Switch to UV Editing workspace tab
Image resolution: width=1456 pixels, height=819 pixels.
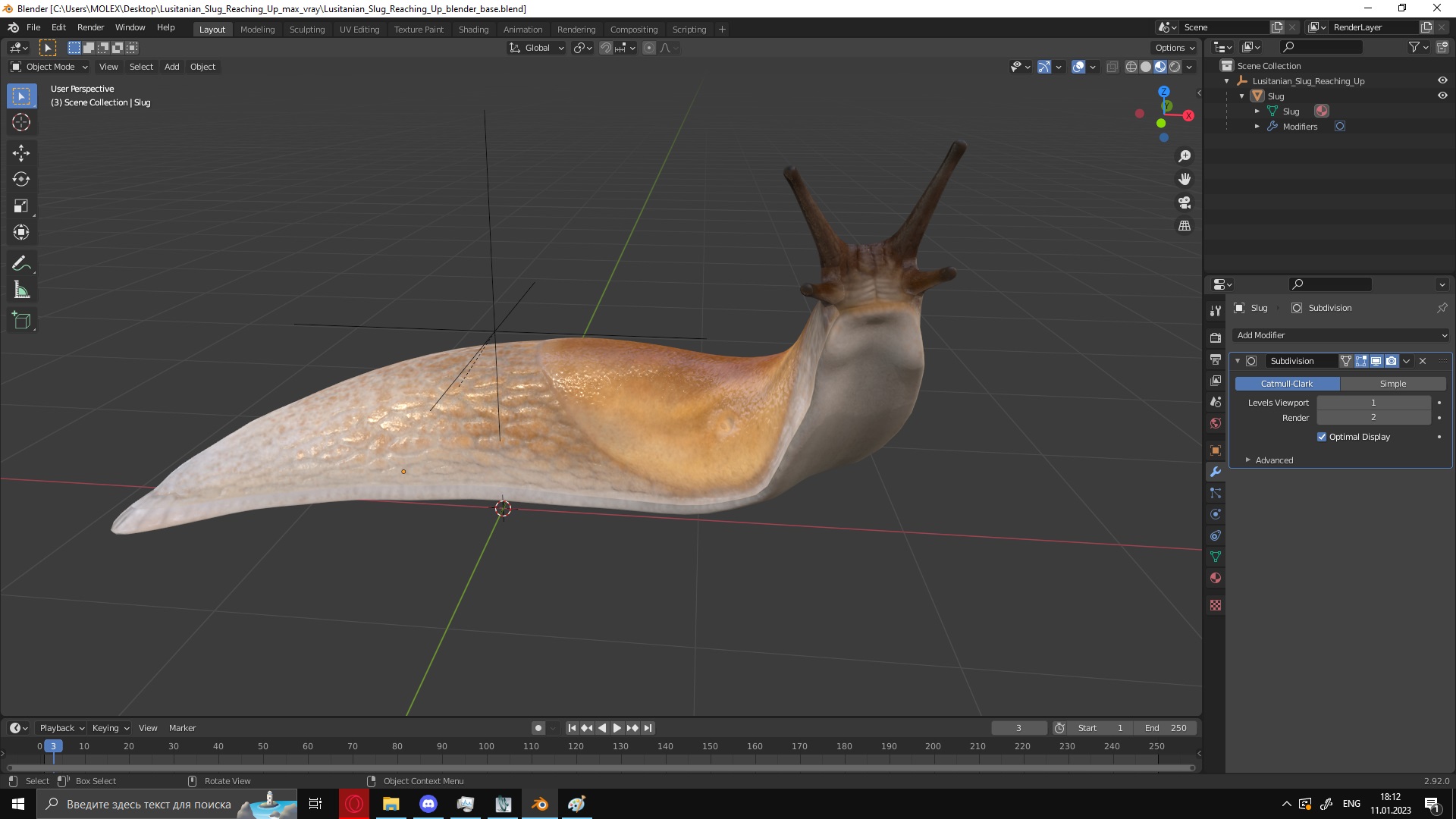[359, 30]
